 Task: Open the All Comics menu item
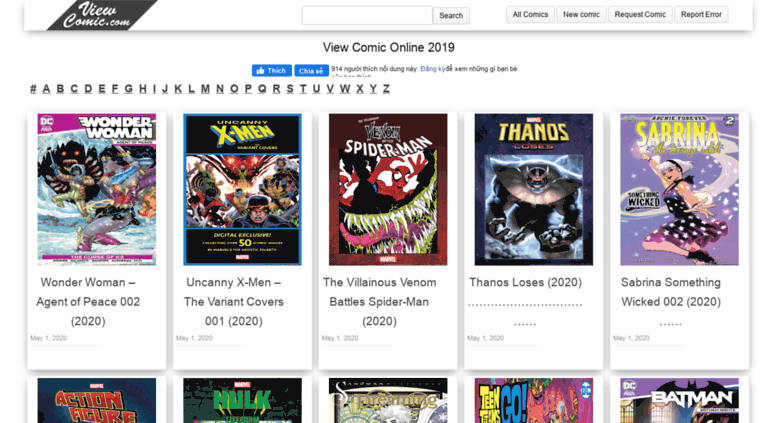tap(530, 14)
